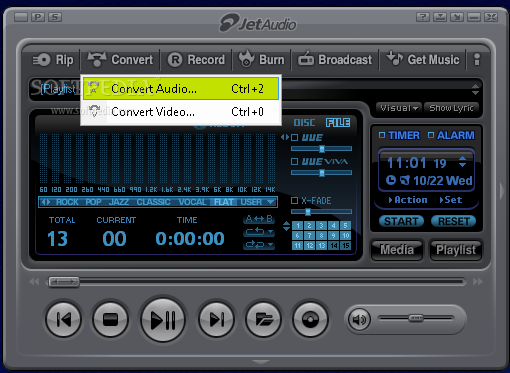Screen dimensions: 510x373
Task: Click the playlist title scroll arrows
Action: coord(475,89)
